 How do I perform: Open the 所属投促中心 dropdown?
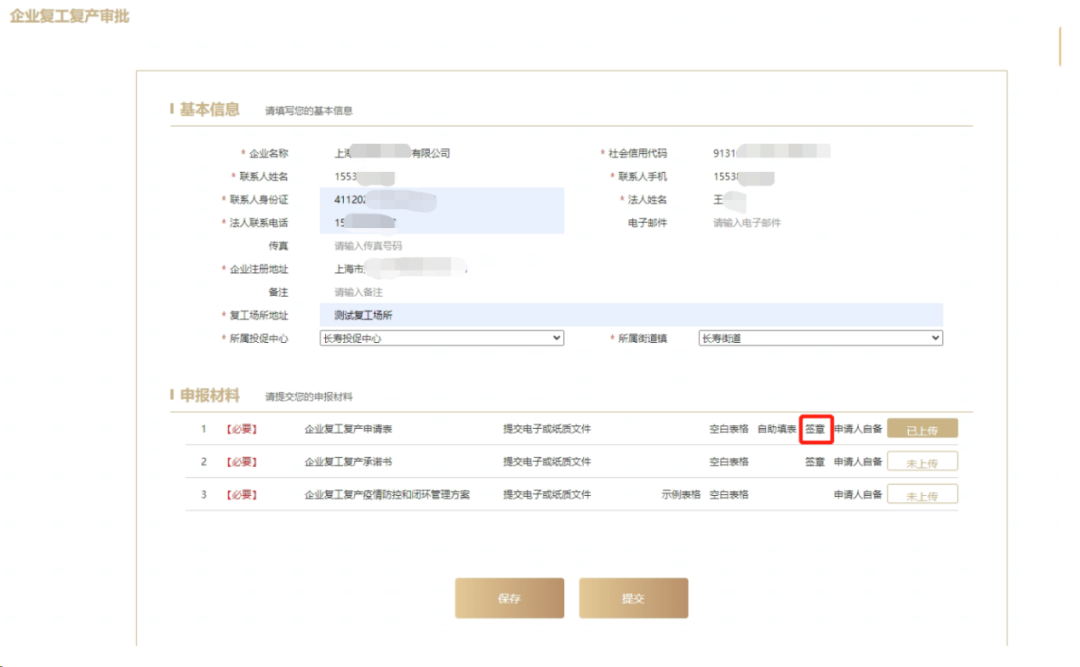pyautogui.click(x=441, y=339)
